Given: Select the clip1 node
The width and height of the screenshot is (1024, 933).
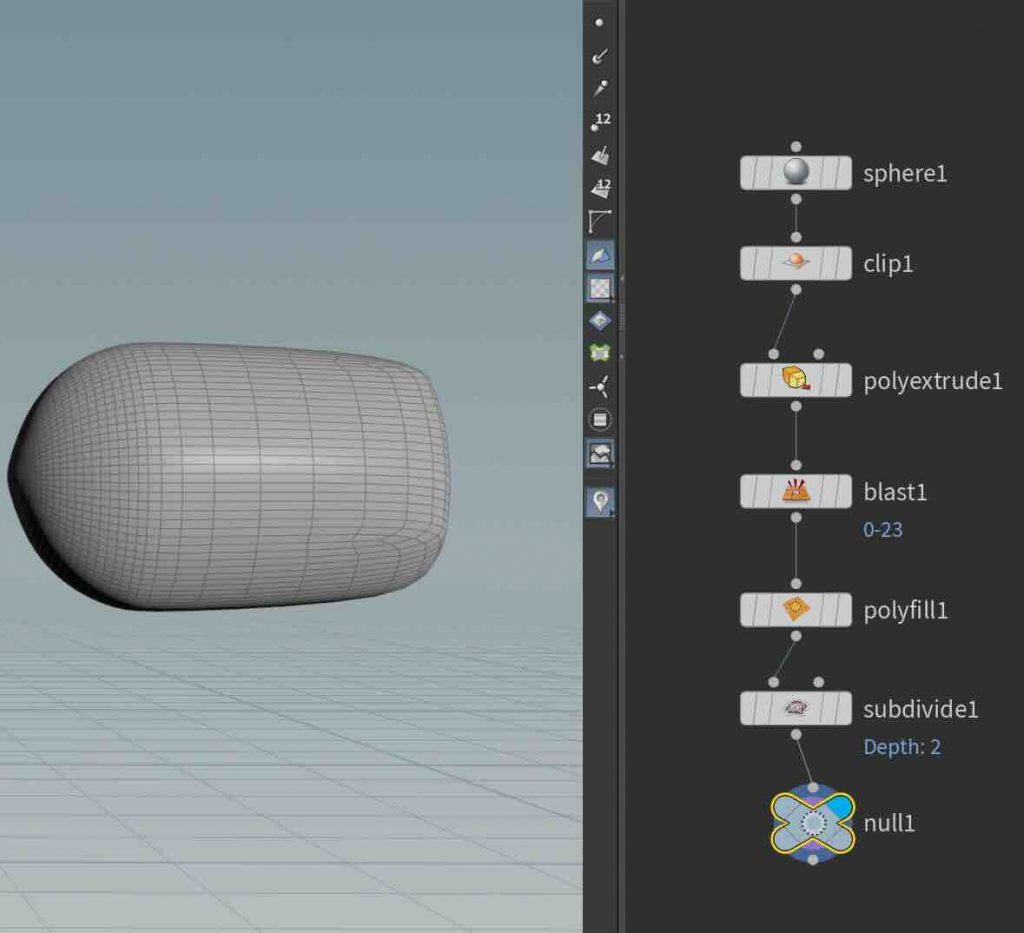Looking at the screenshot, I should (x=795, y=263).
